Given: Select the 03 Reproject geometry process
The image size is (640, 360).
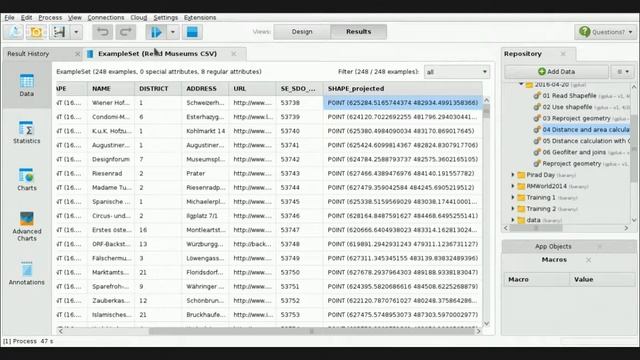Looking at the screenshot, I should click(576, 118).
